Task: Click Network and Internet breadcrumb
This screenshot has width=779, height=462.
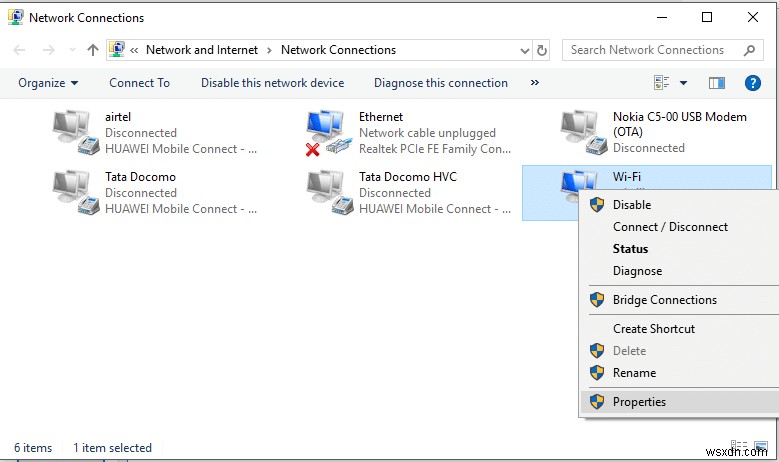Action: point(201,50)
